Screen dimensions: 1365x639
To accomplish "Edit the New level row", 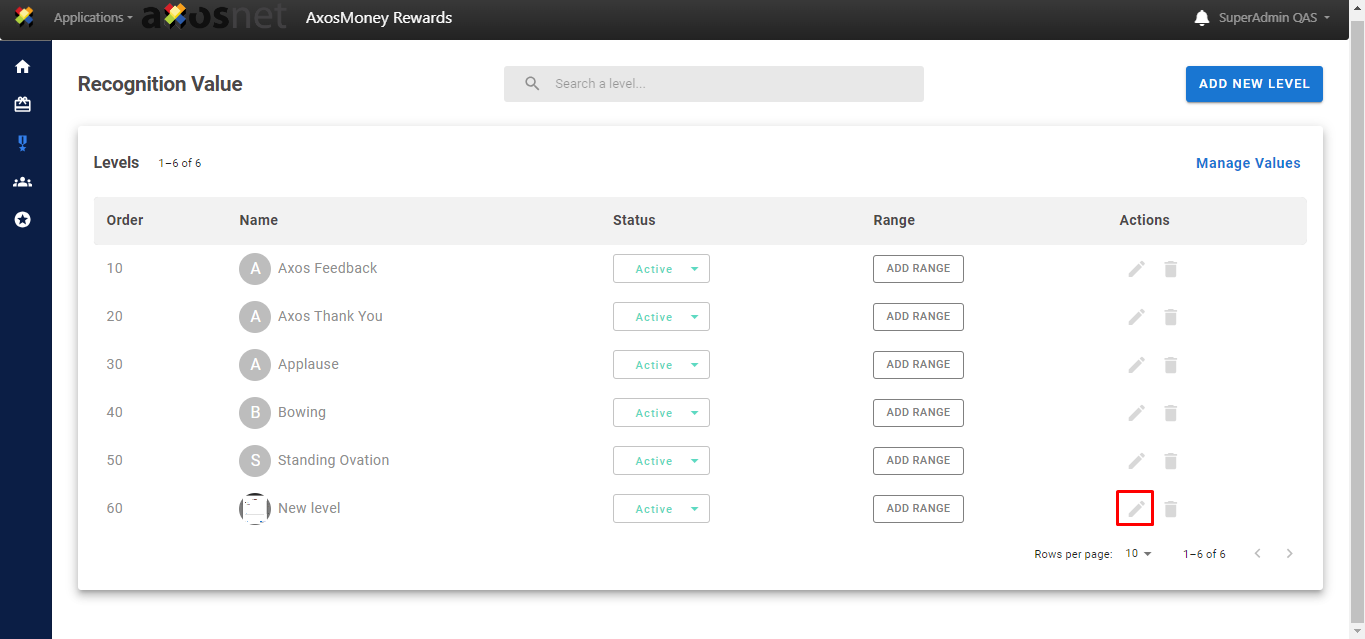I will coord(1136,509).
